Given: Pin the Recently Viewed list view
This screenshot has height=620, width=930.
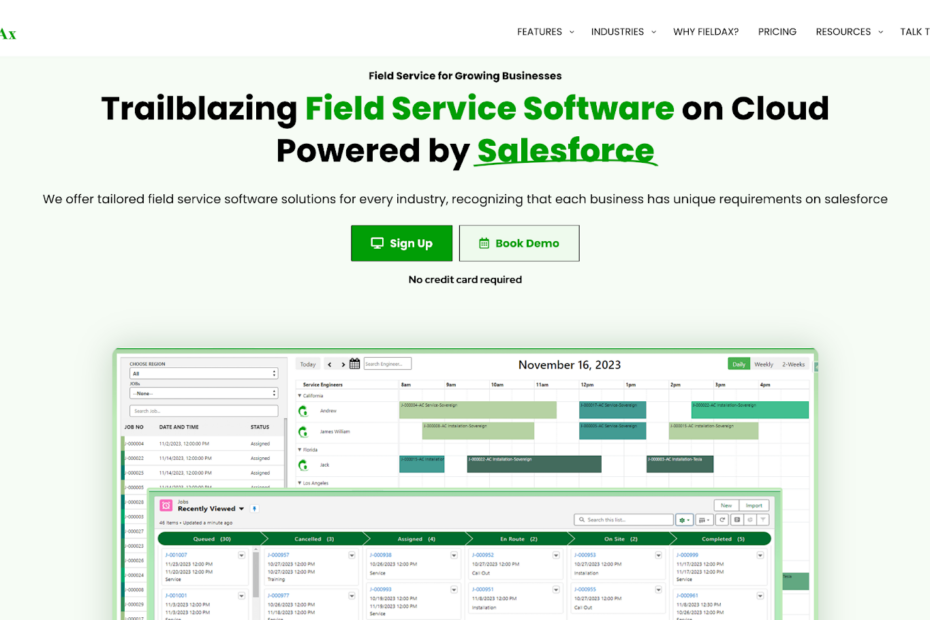Looking at the screenshot, I should [x=254, y=508].
